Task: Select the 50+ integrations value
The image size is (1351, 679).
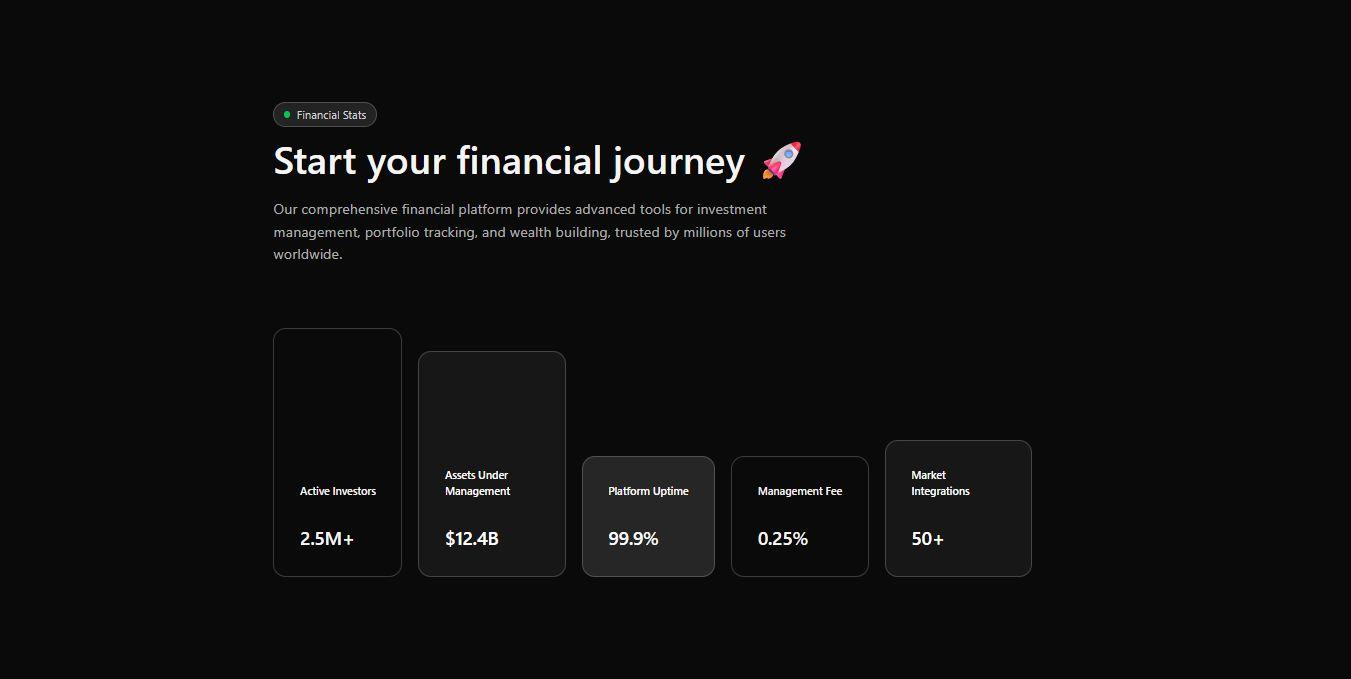Action: pyautogui.click(x=927, y=539)
